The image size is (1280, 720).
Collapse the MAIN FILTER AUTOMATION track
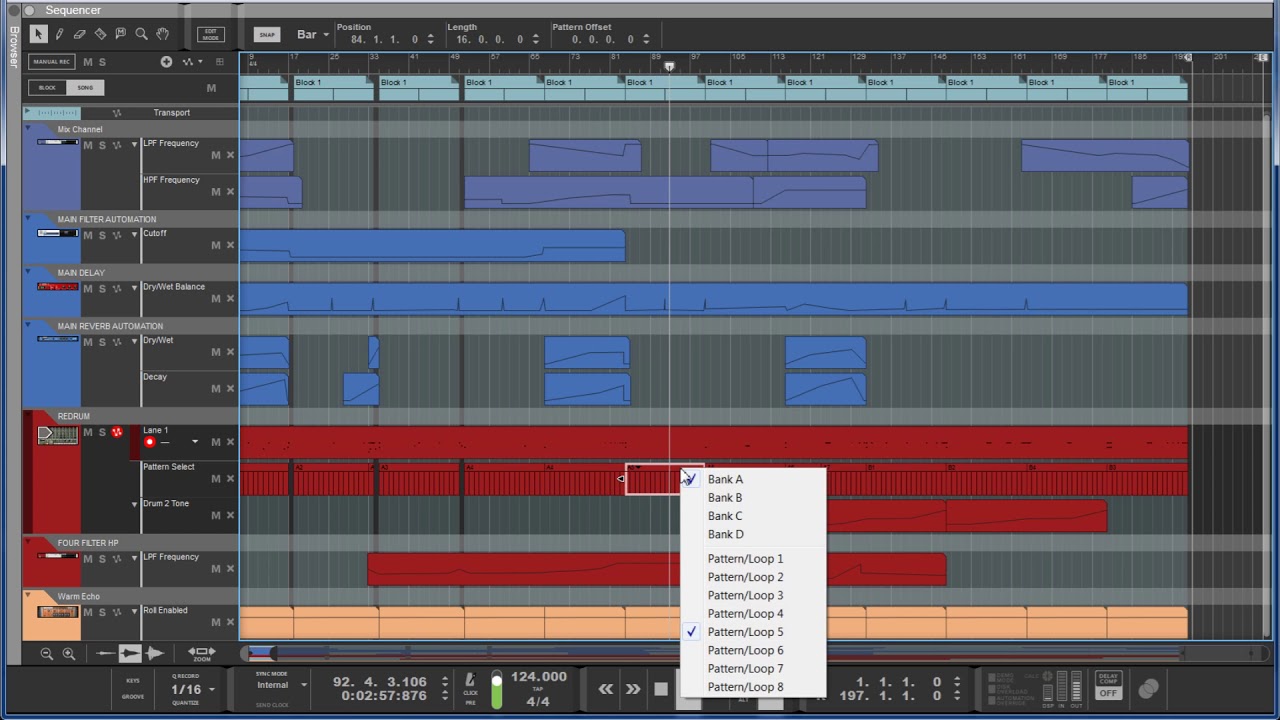click(28, 220)
